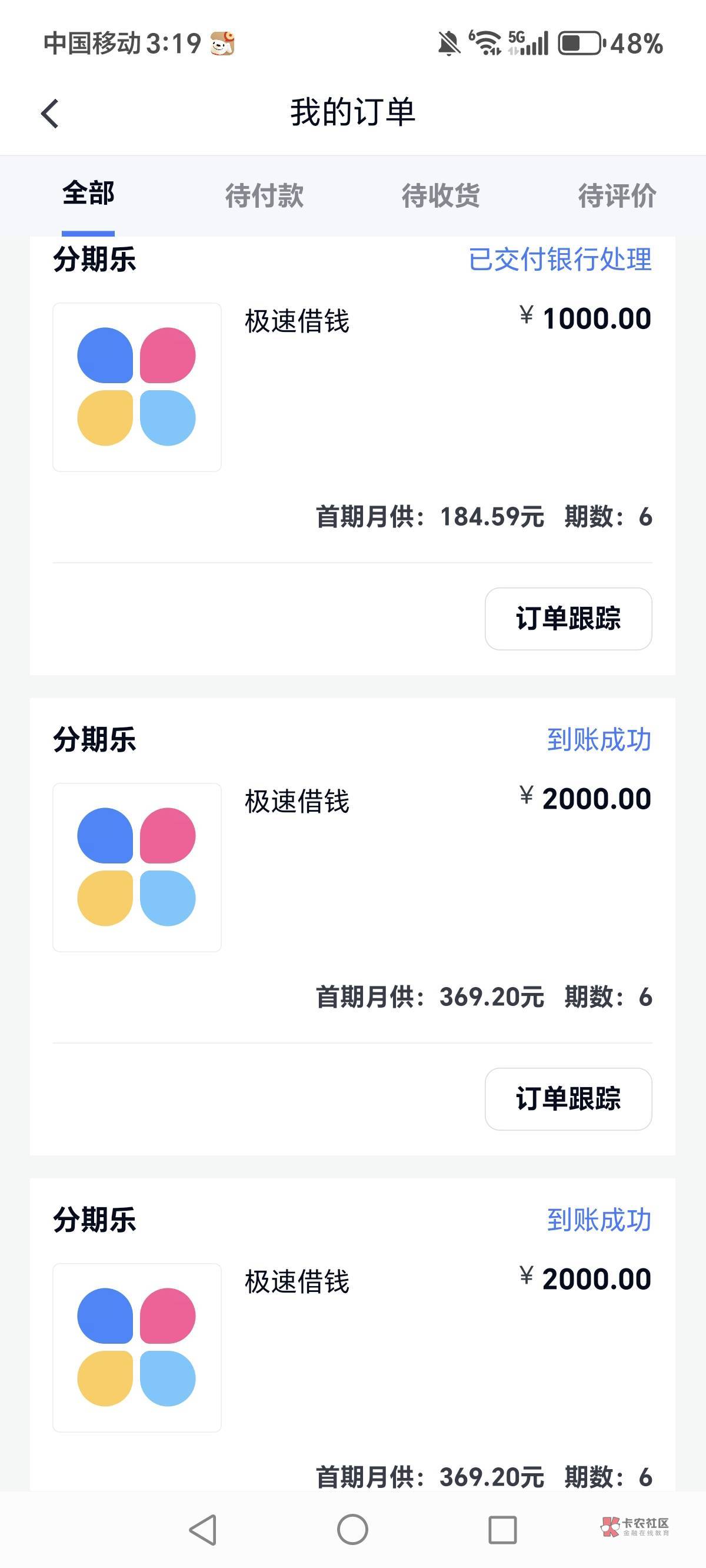Tap the back arrow in header

point(50,114)
